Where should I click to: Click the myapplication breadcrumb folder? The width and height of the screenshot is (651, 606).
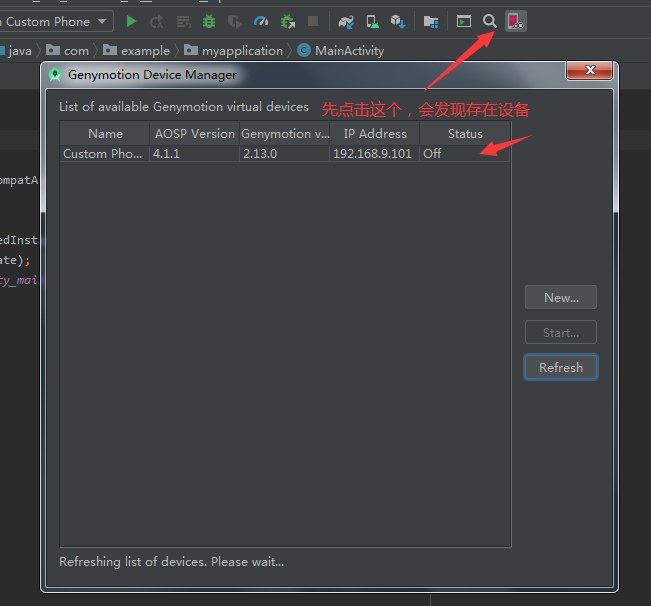(x=233, y=51)
